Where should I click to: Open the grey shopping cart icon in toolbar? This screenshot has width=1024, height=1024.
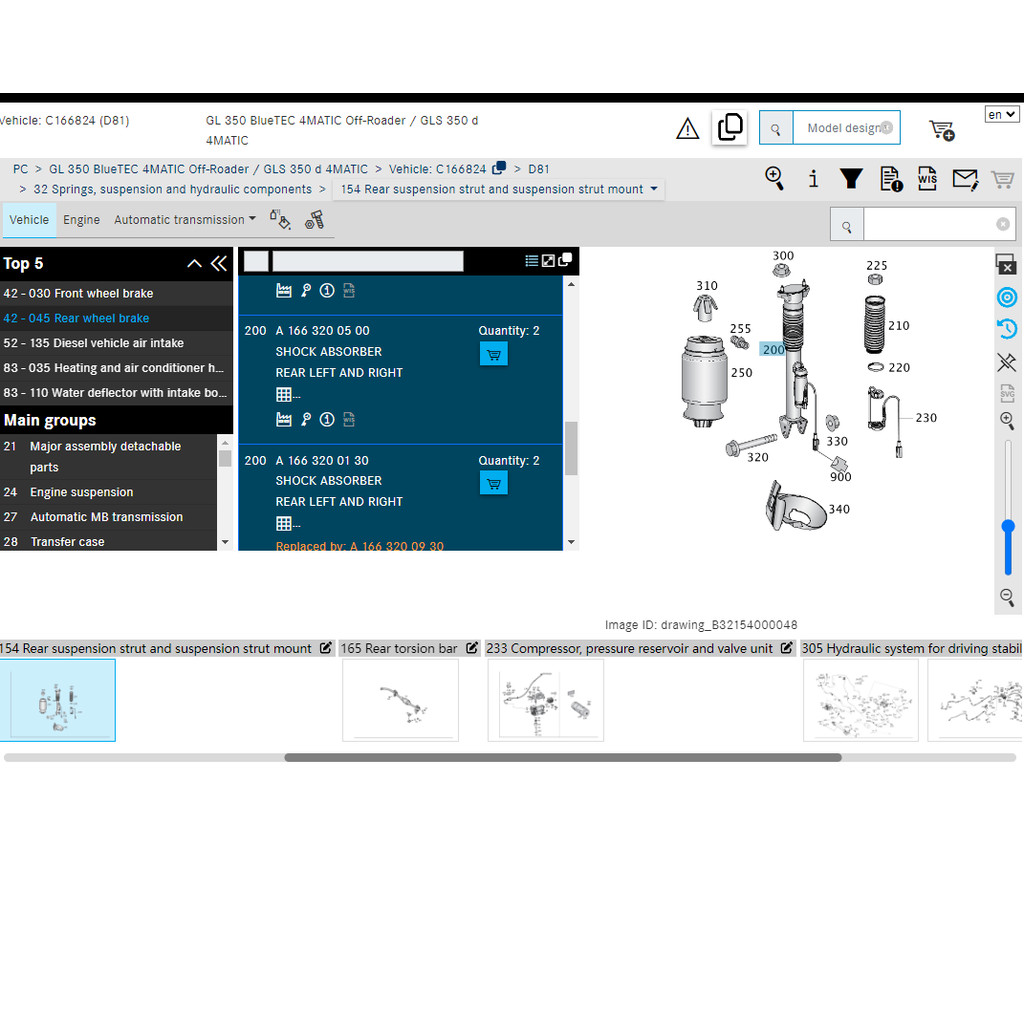coord(1002,179)
